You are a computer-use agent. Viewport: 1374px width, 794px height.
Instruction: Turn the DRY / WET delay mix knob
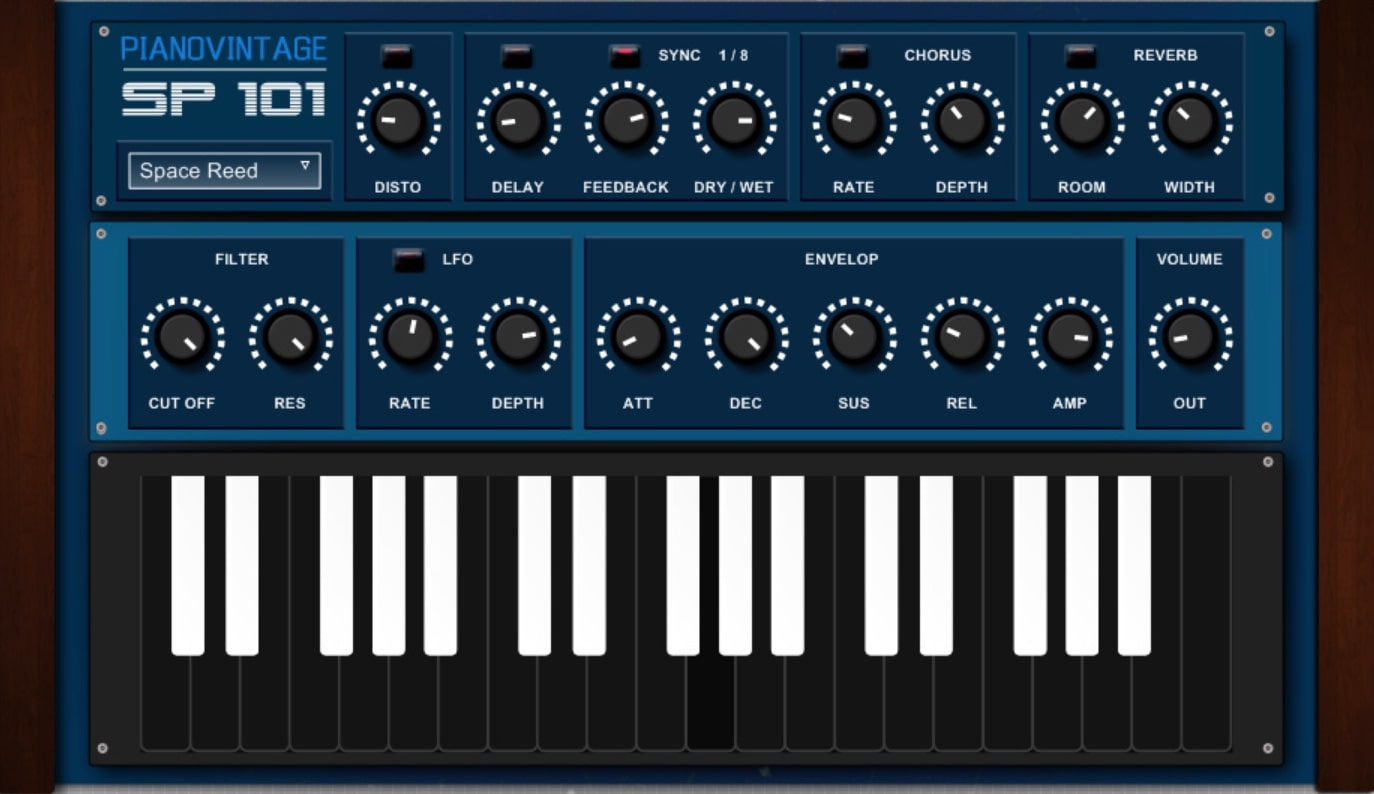[x=737, y=122]
